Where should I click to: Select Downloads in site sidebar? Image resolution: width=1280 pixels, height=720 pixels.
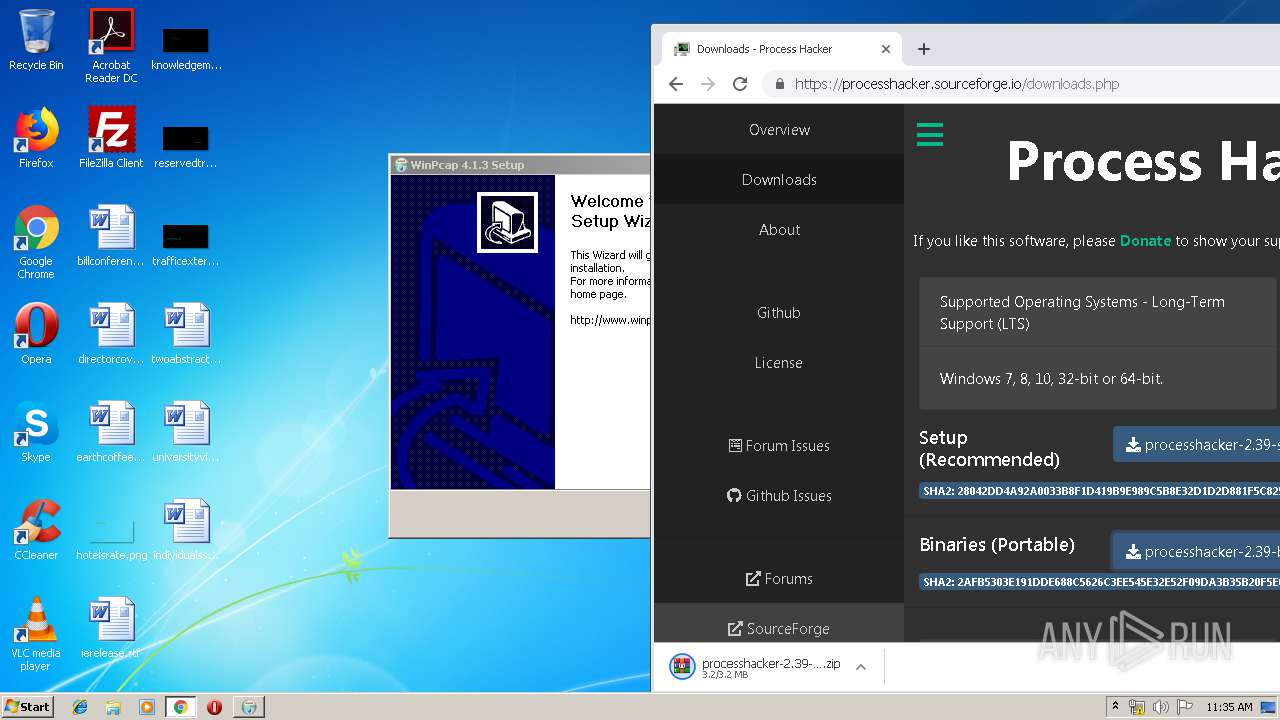click(x=779, y=180)
